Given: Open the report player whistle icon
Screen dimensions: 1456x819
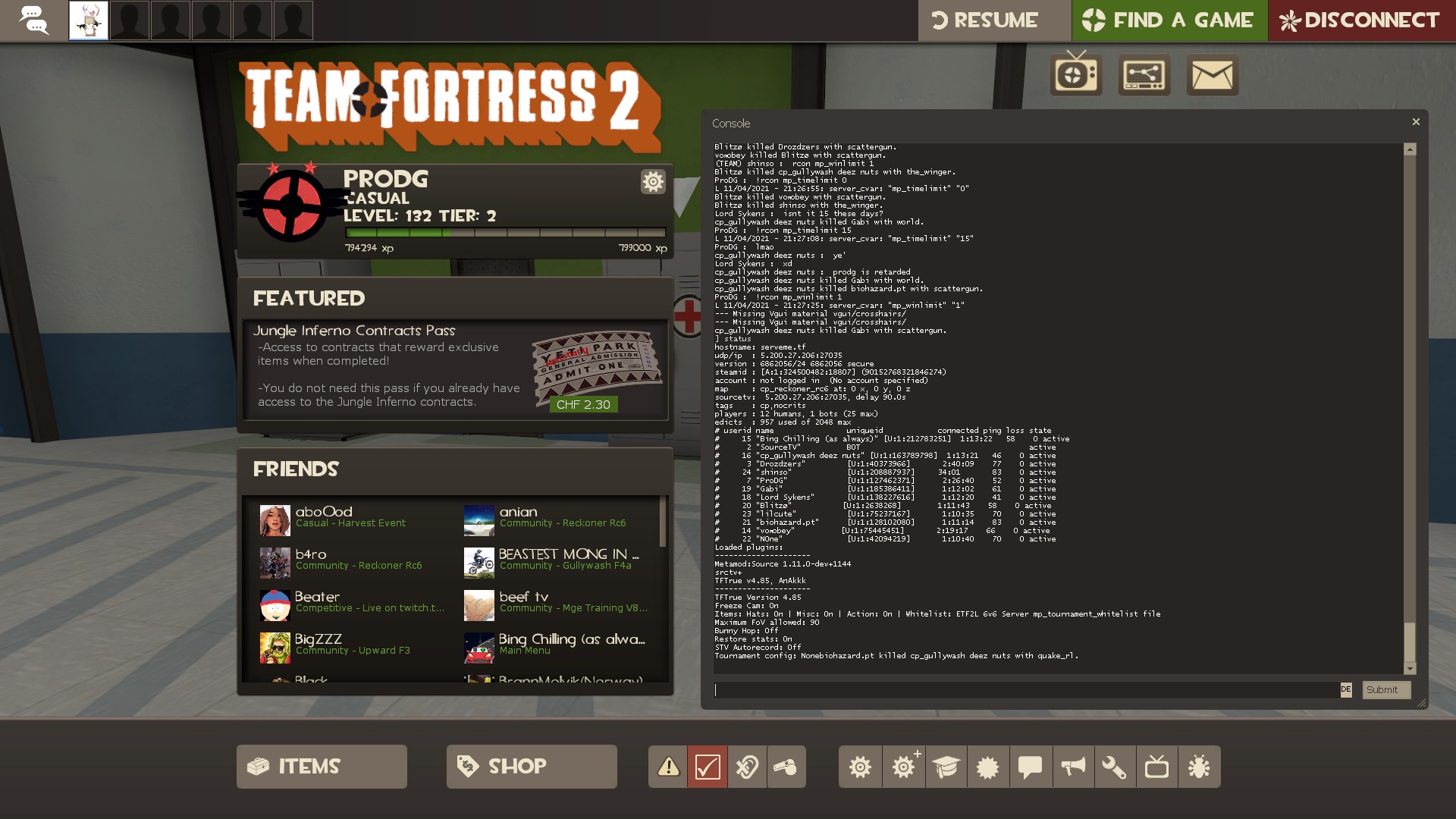Looking at the screenshot, I should point(786,767).
